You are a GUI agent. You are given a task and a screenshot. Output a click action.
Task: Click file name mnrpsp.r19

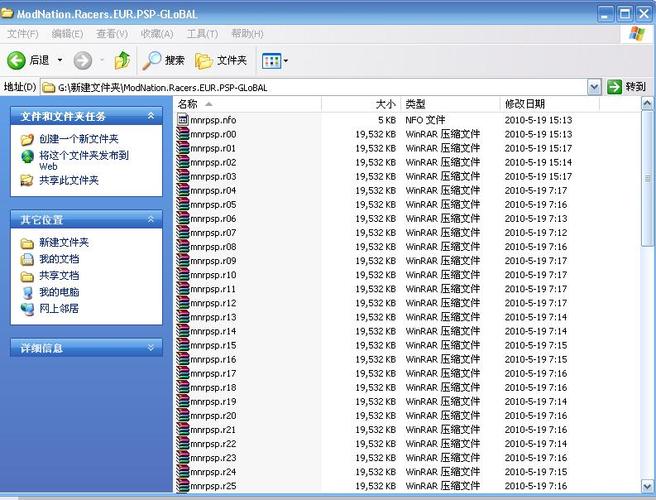coord(213,402)
